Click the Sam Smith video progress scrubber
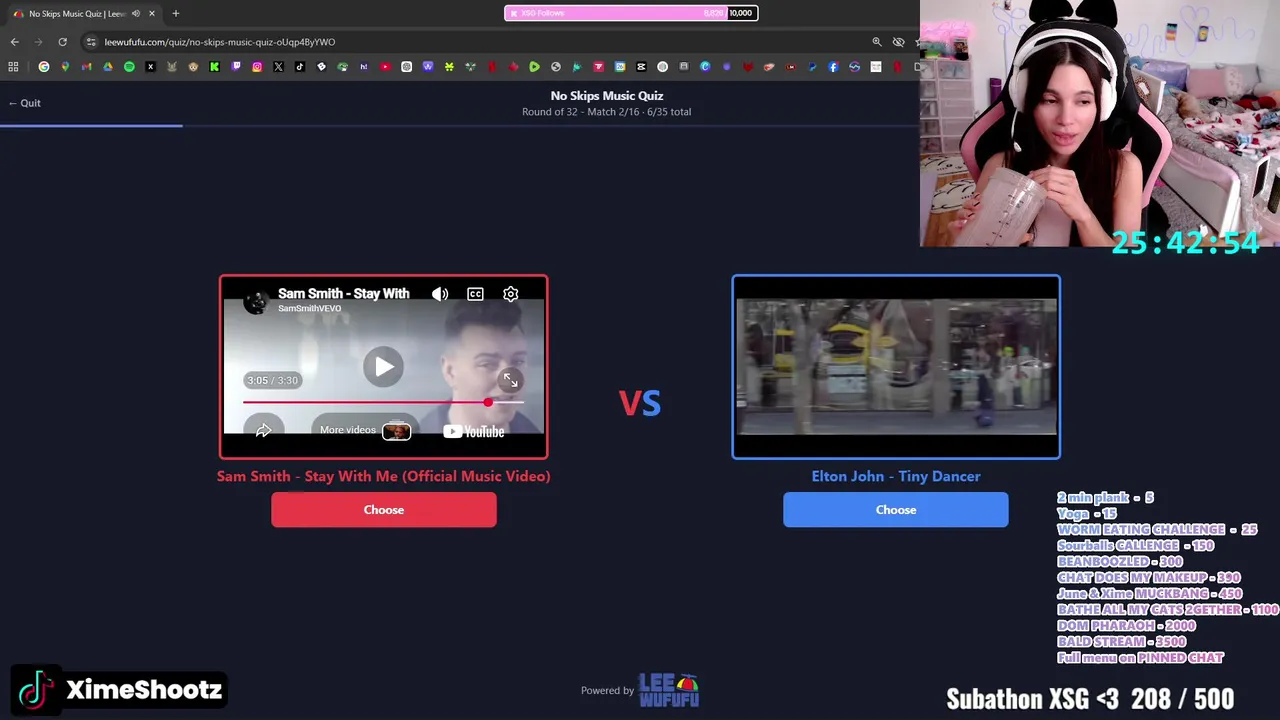This screenshot has height=720, width=1280. (x=488, y=402)
